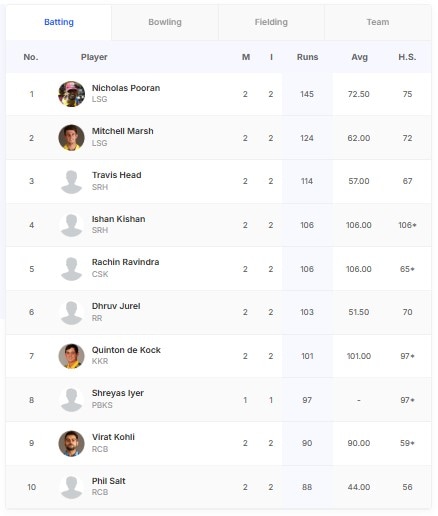Screen dimensions: 438x516
Task: Open Rachin Ravindra's placeholder avatar icon
Action: click(x=71, y=269)
